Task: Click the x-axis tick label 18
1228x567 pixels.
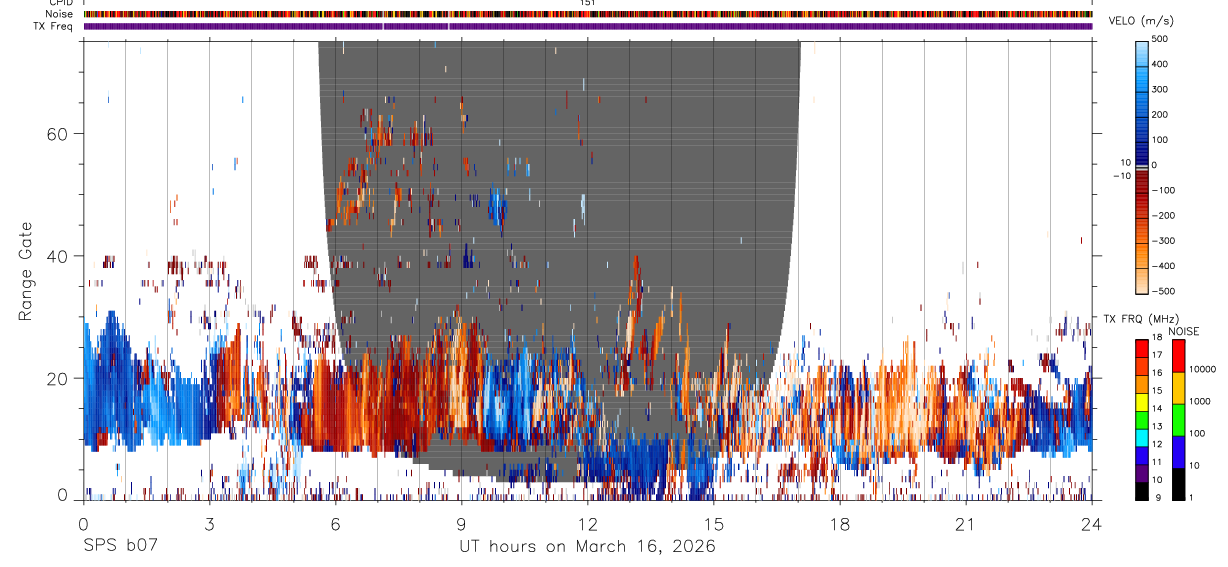Action: coord(839,525)
